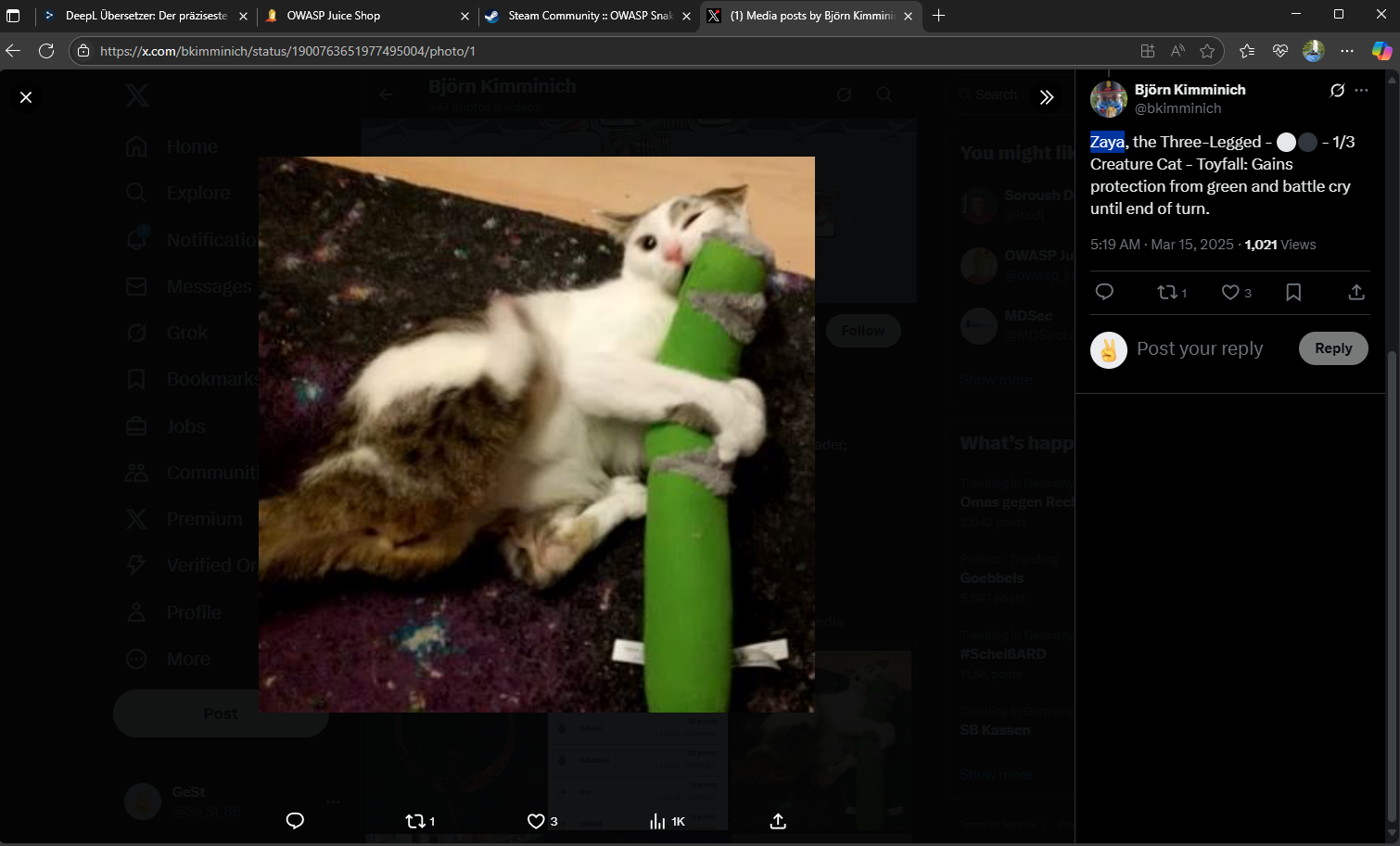Viewport: 1400px width, 846px height.
Task: Open the browser Settings and more menu
Action: click(x=1347, y=51)
